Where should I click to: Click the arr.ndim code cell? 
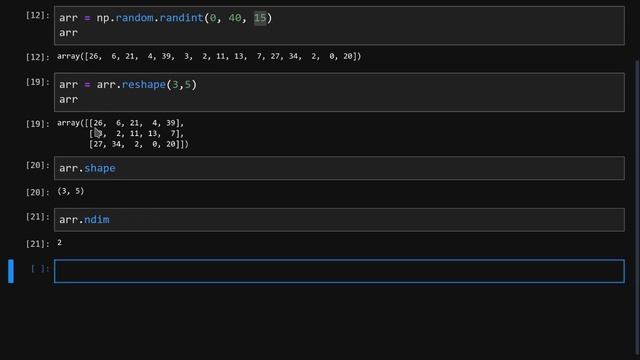[x=339, y=220]
